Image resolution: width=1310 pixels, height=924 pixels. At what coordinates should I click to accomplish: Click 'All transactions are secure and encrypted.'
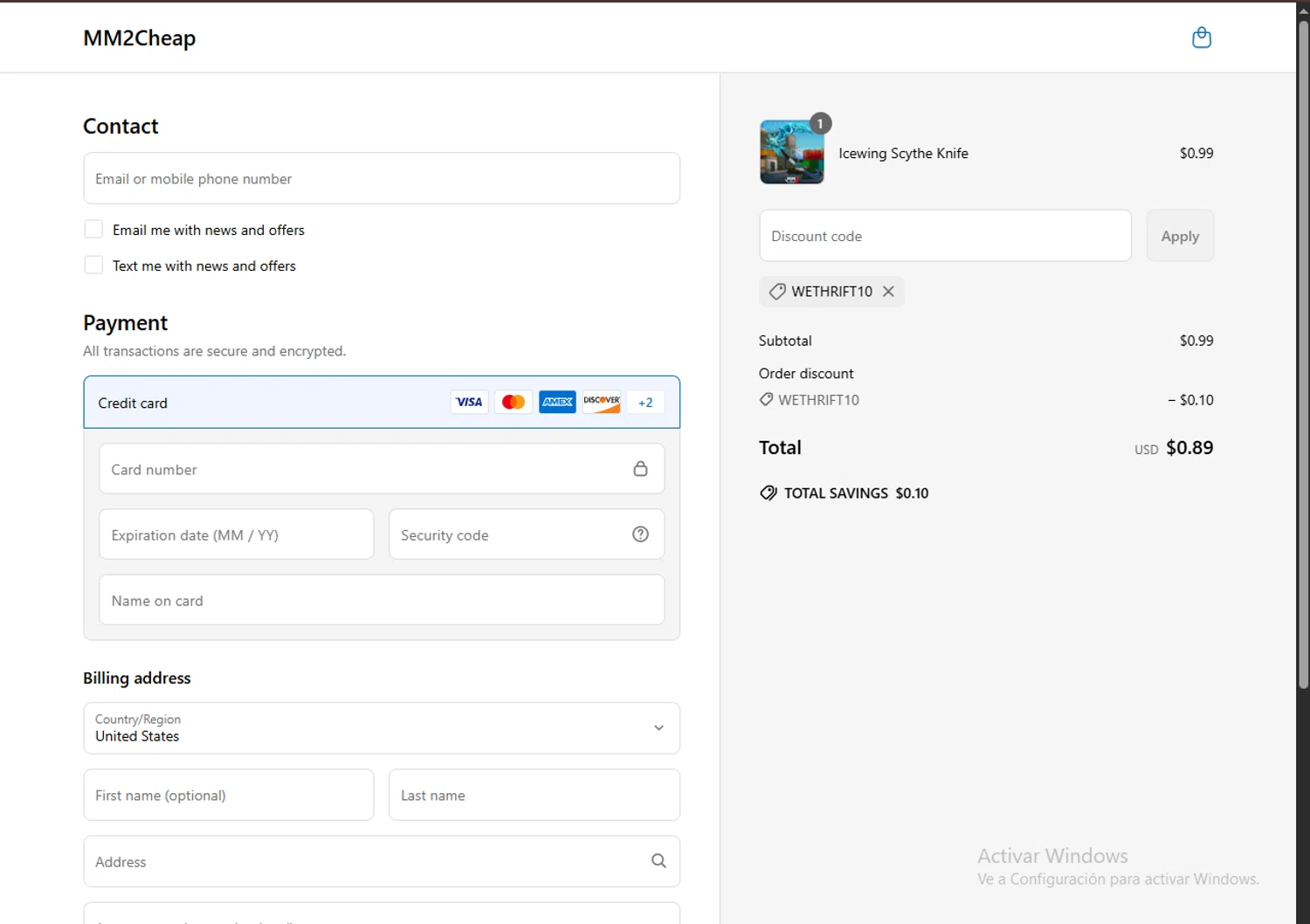coord(215,351)
